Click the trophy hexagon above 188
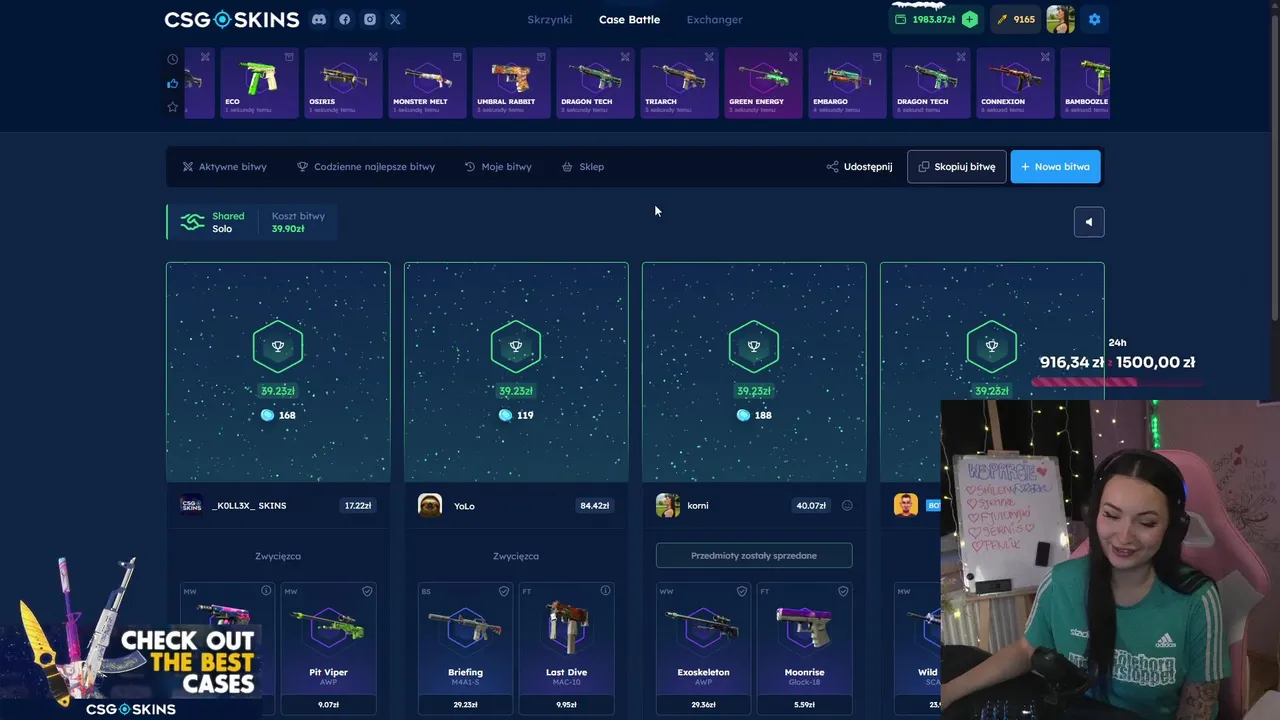The height and width of the screenshot is (720, 1280). point(754,347)
